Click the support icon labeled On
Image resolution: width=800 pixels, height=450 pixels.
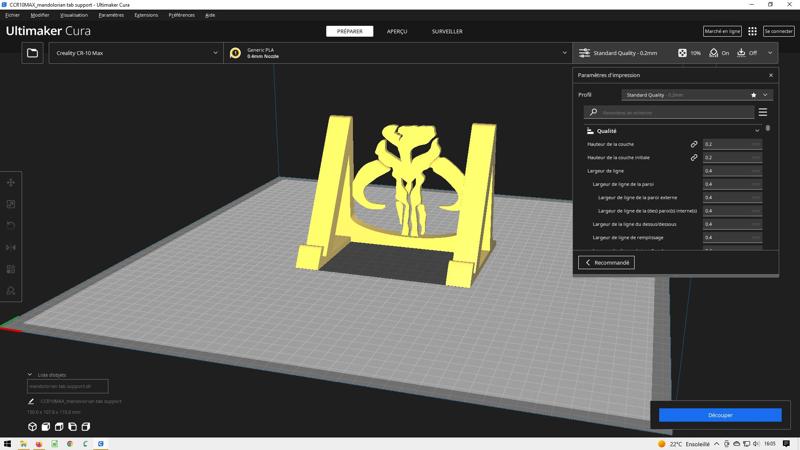coord(714,53)
